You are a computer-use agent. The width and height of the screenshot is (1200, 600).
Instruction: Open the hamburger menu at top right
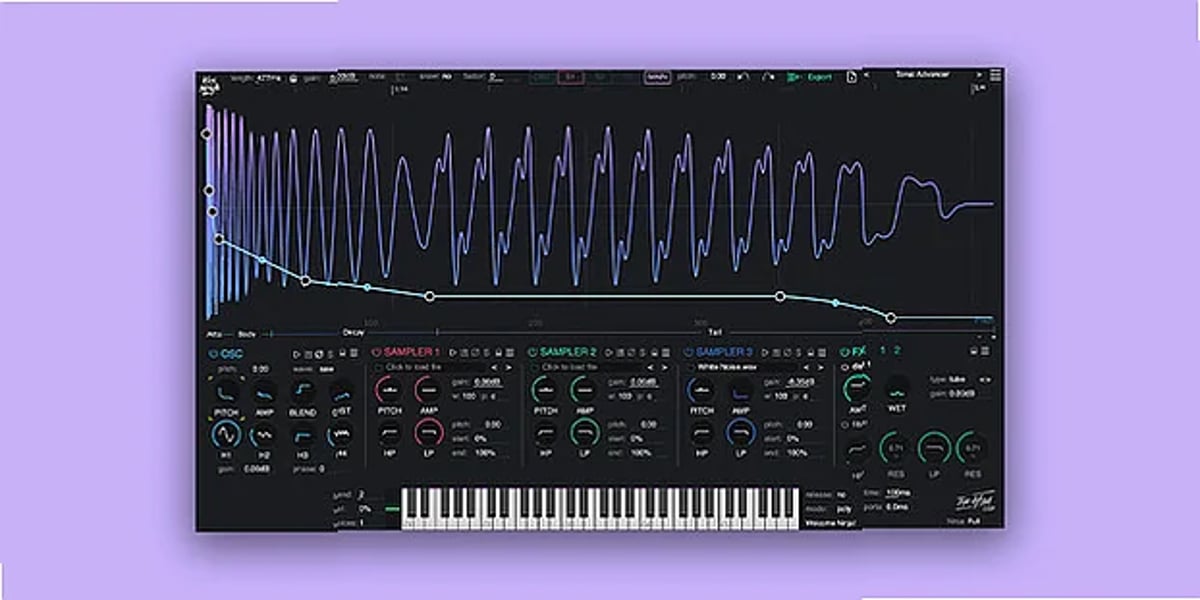point(993,75)
